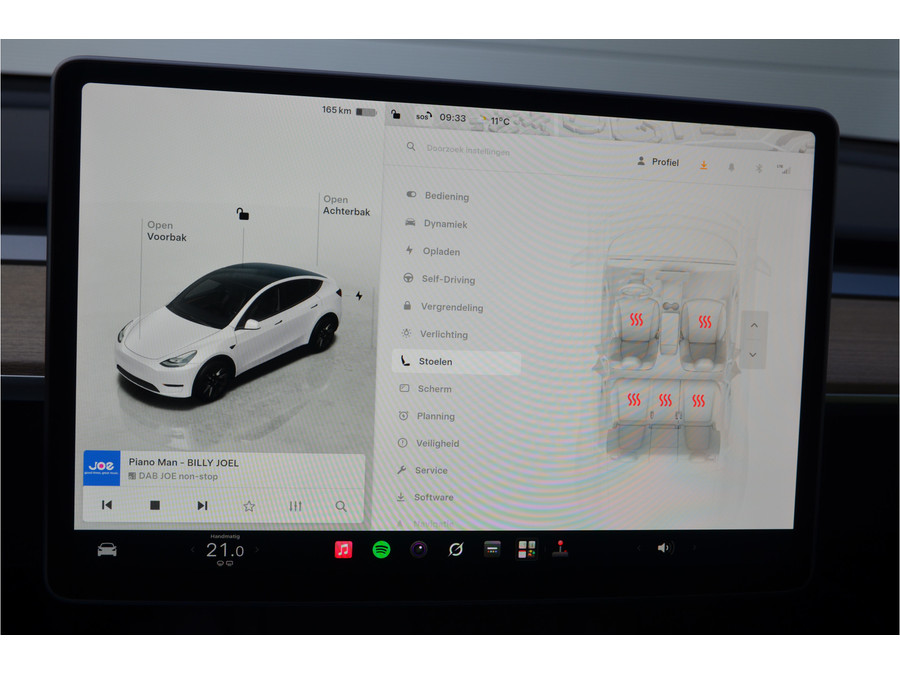Toggle front passenger seat heating
This screenshot has height=675, width=900.
click(x=705, y=321)
